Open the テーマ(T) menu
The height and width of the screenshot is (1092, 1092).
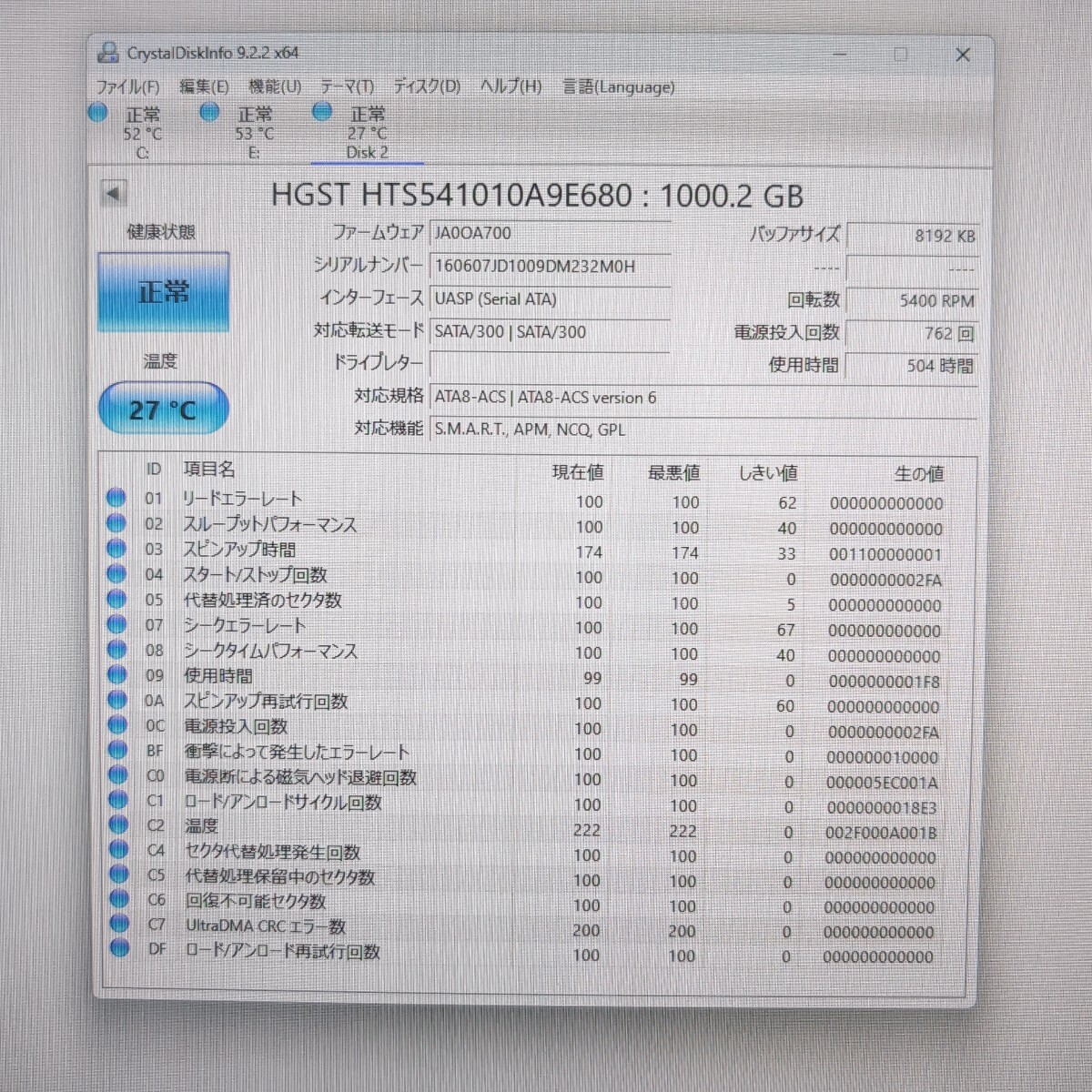coord(347,87)
